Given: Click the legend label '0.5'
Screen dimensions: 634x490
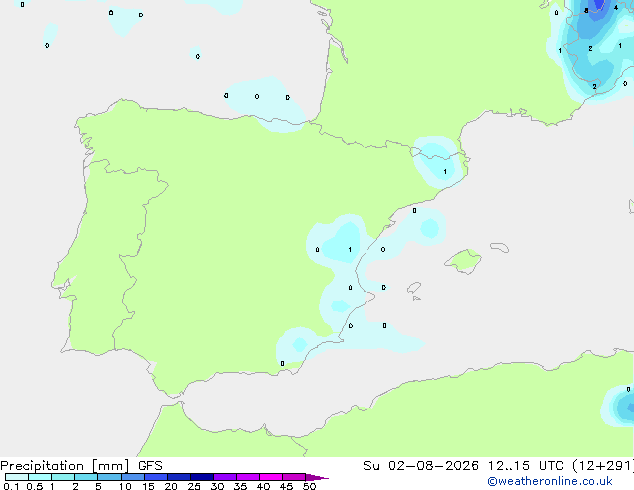Looking at the screenshot, I should coord(35,486).
